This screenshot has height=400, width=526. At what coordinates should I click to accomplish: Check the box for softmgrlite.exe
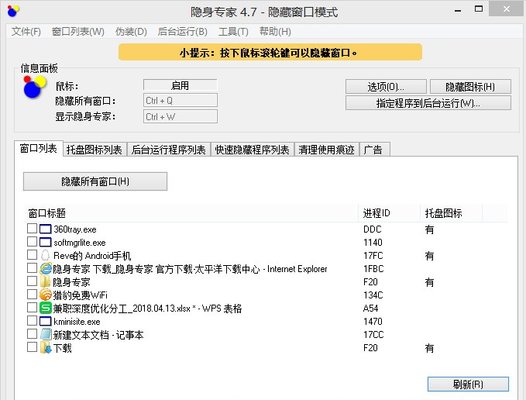coord(32,242)
